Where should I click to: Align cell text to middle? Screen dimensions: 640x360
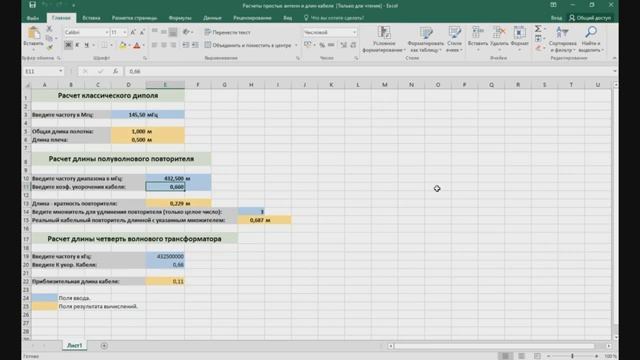164,32
